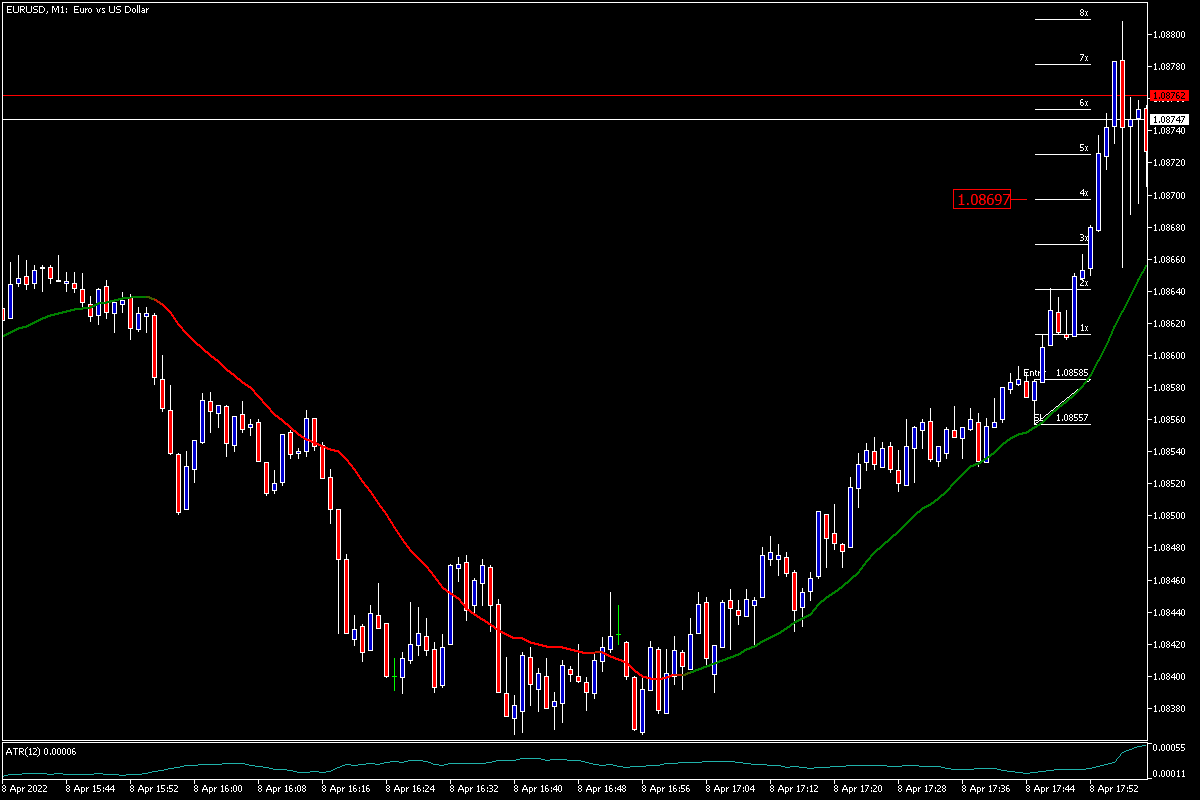Click the 8 Apr 17:04 time label

tap(729, 789)
